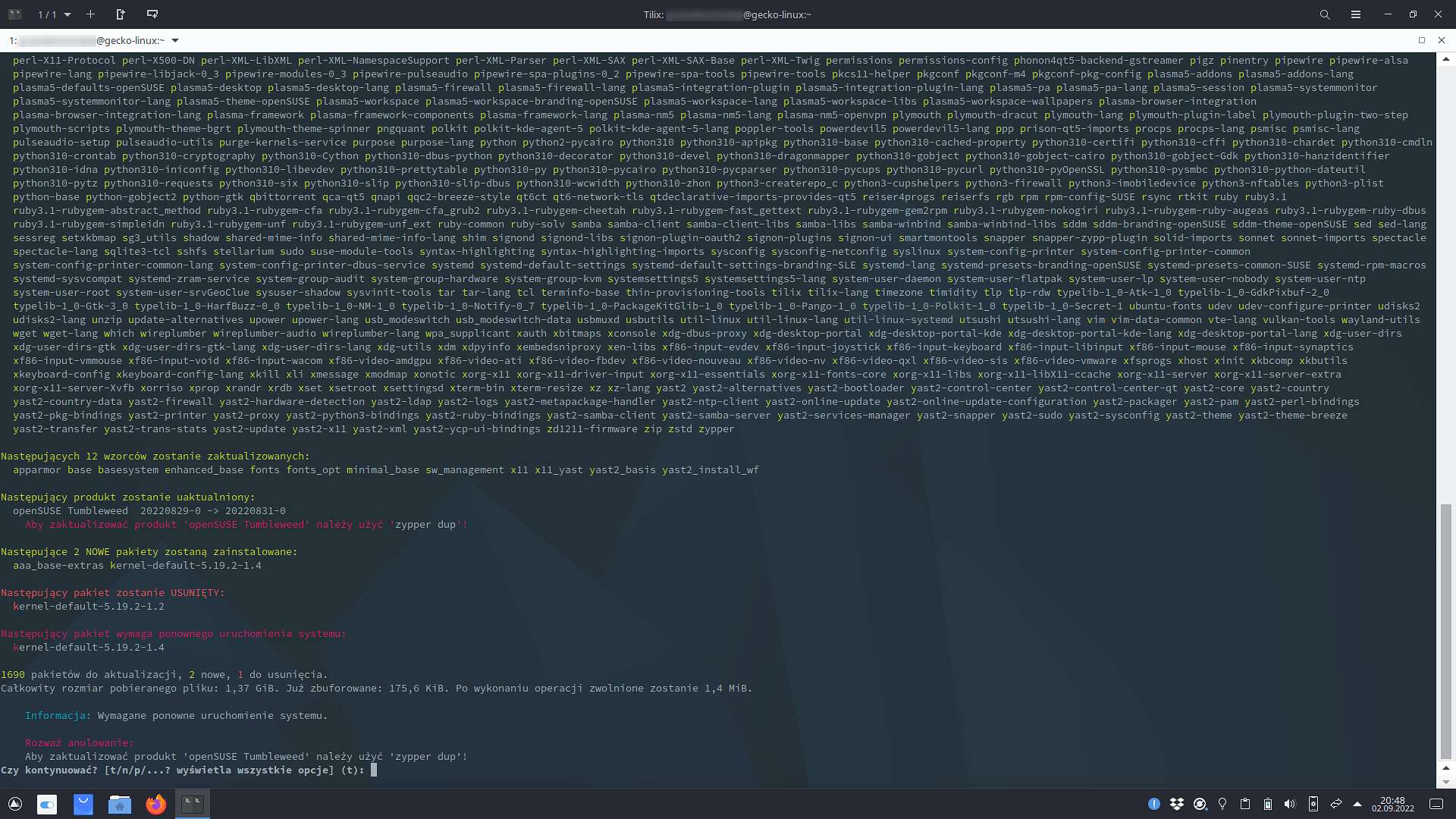
Task: Click the text '20220829-0 -> 20220831-0'
Action: pyautogui.click(x=213, y=510)
